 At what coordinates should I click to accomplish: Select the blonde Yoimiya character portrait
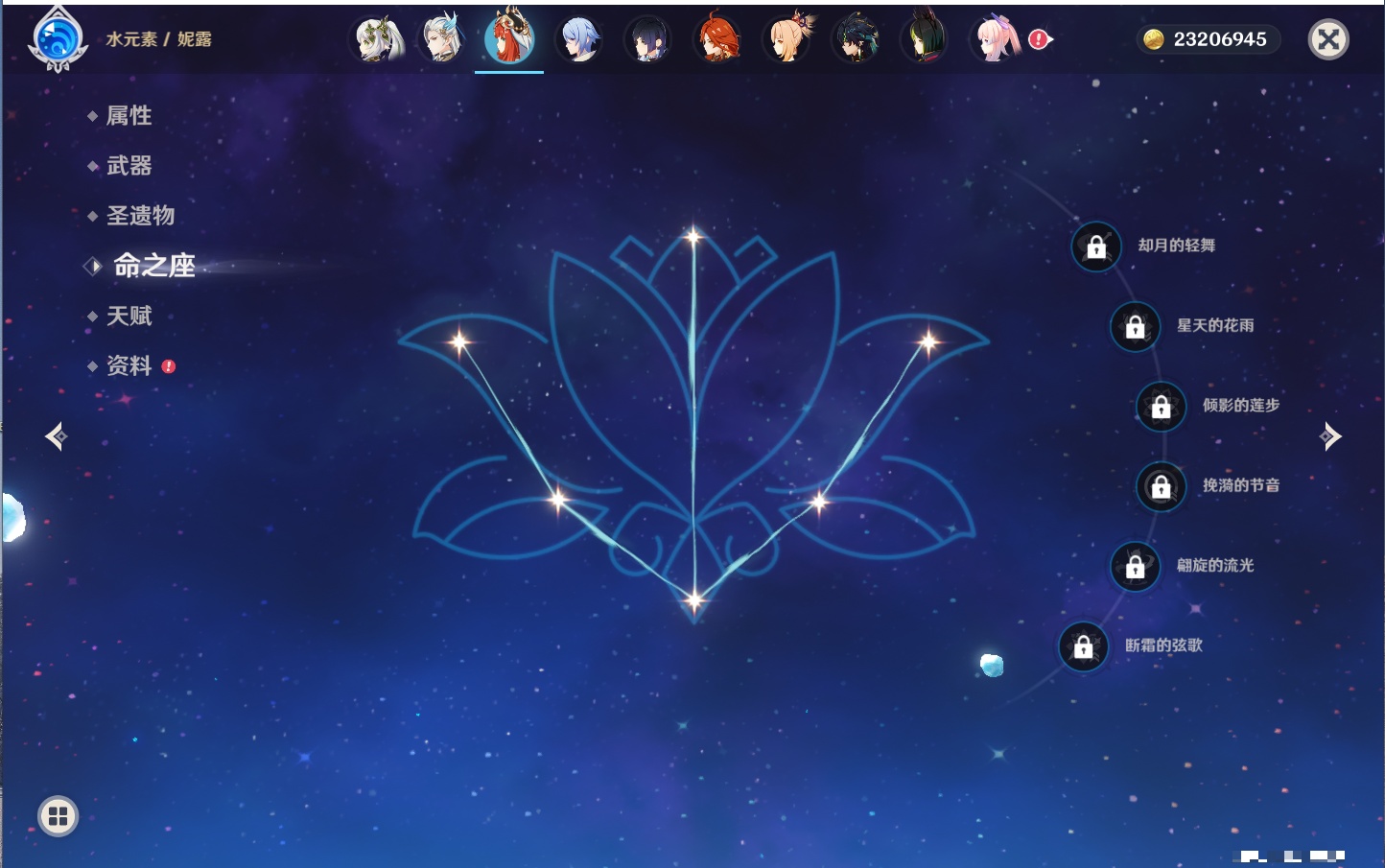[787, 39]
